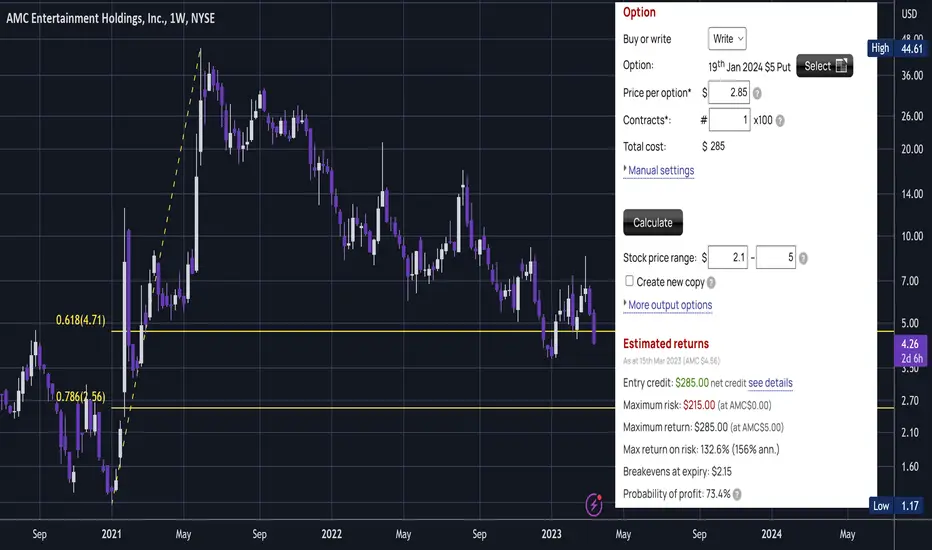
Task: Click the 0.618(4.71) Fibonacci level line label
Action: pyautogui.click(x=80, y=320)
